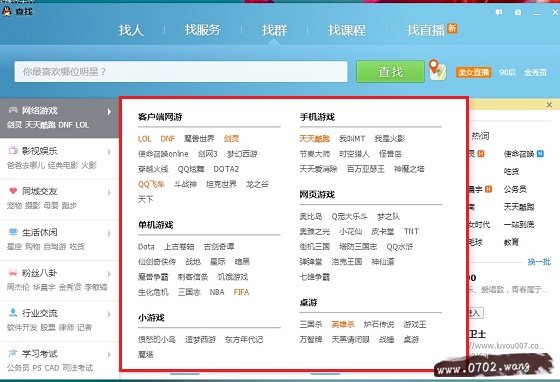560x382 pixels.
Task: Expand the 粉丝八卦 category arrow
Action: [x=109, y=274]
